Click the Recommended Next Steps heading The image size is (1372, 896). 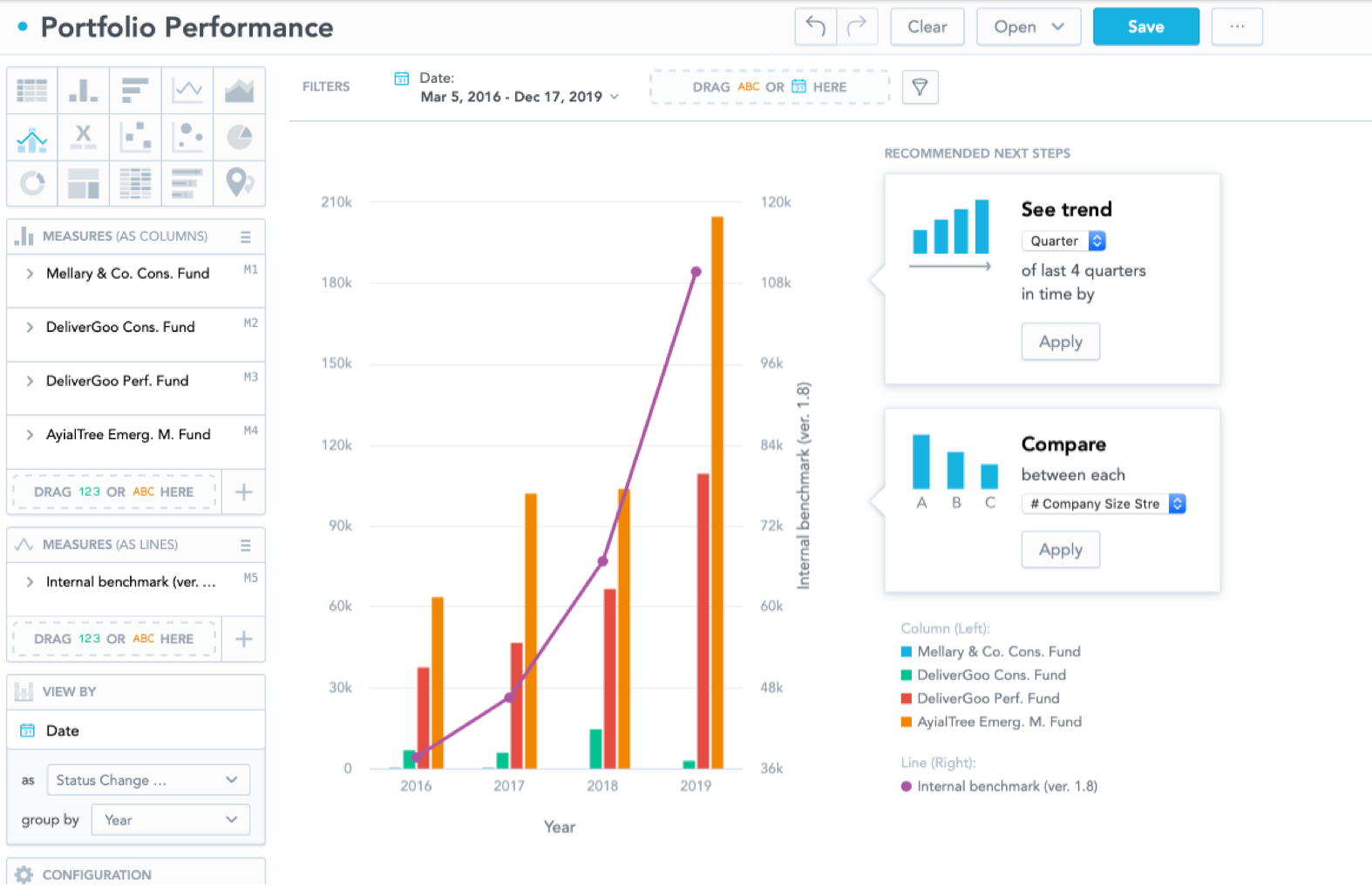pyautogui.click(x=977, y=153)
